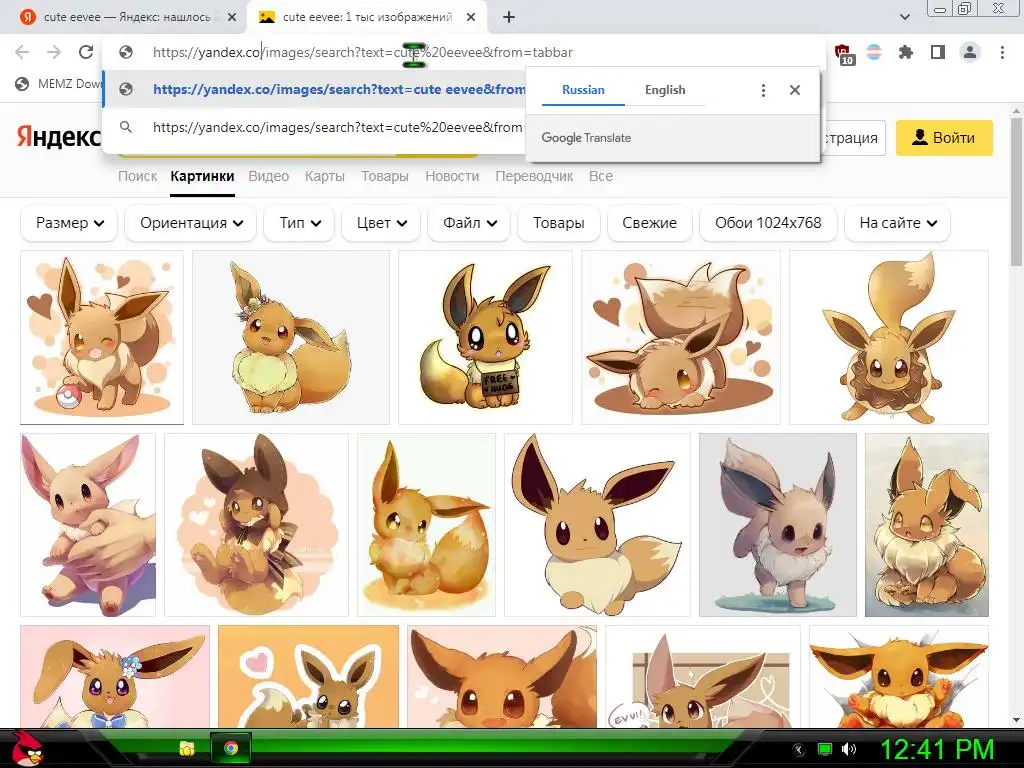The width and height of the screenshot is (1024, 768).
Task: Open a new browser tab with plus
Action: (509, 18)
